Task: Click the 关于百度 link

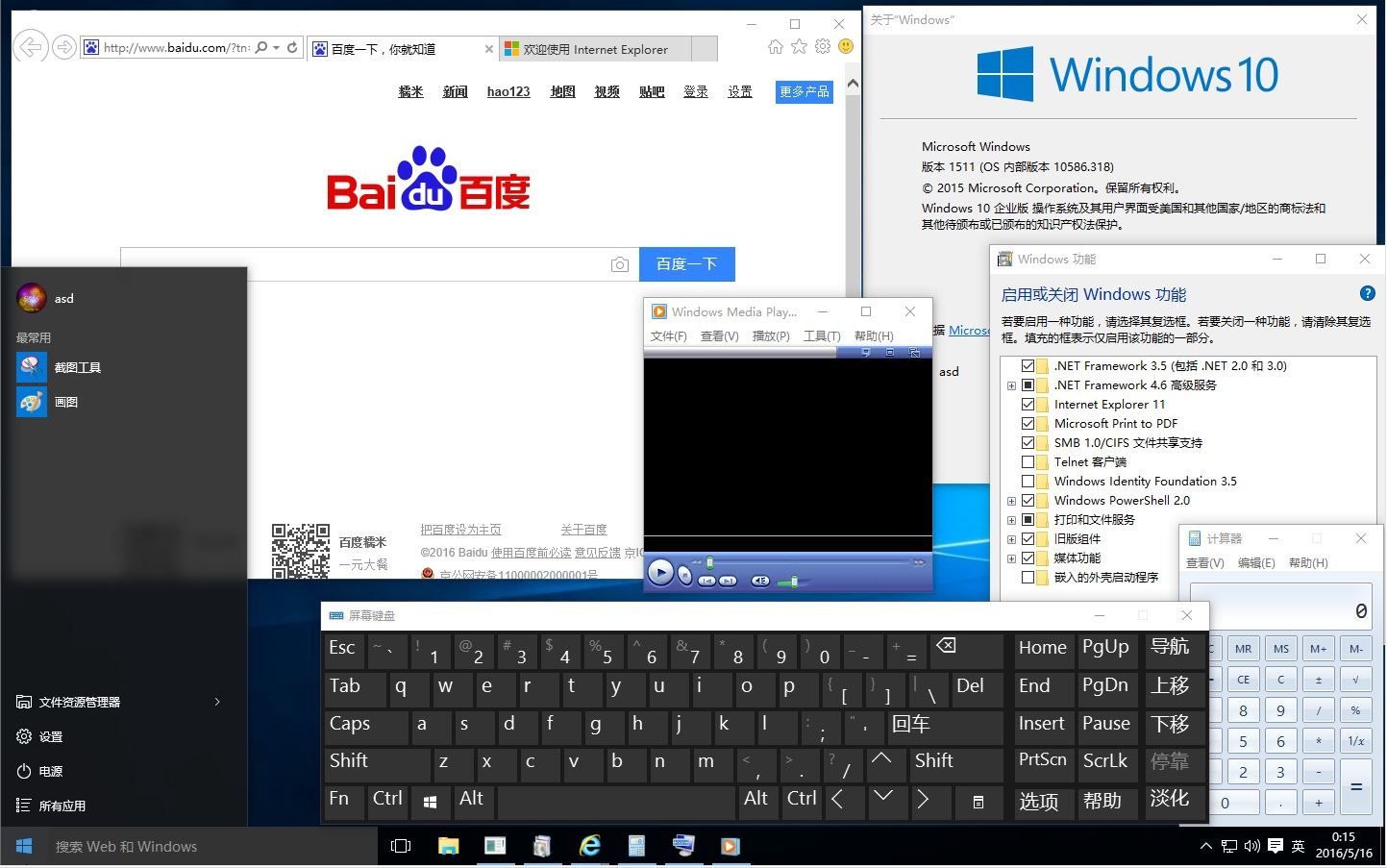Action: click(x=583, y=530)
